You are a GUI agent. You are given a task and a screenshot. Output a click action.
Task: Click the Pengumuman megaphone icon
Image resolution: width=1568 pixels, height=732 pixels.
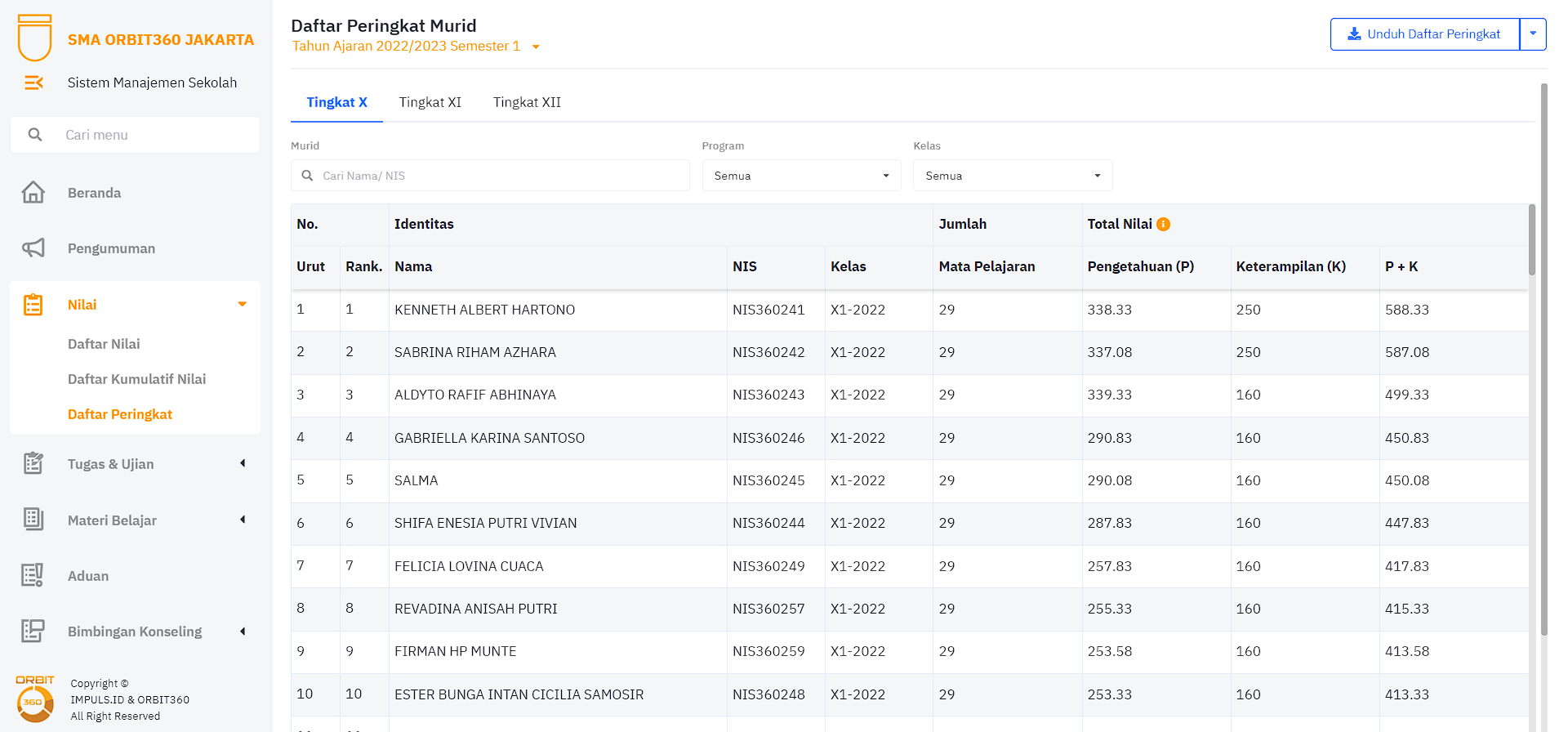[33, 248]
